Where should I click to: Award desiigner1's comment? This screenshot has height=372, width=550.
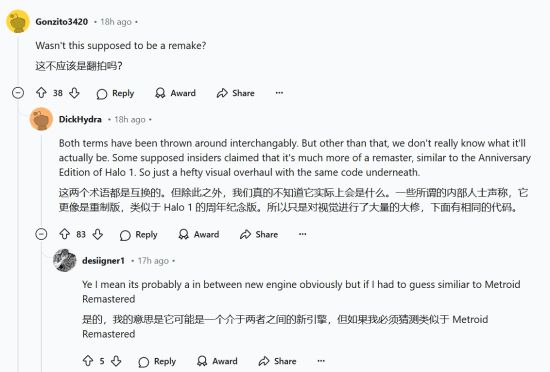(x=217, y=361)
